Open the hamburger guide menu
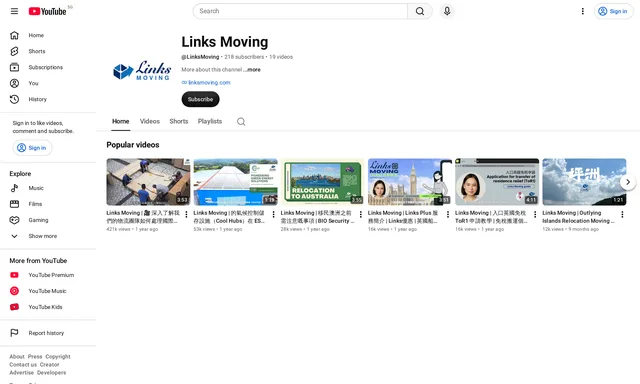640x384 pixels. tap(14, 11)
